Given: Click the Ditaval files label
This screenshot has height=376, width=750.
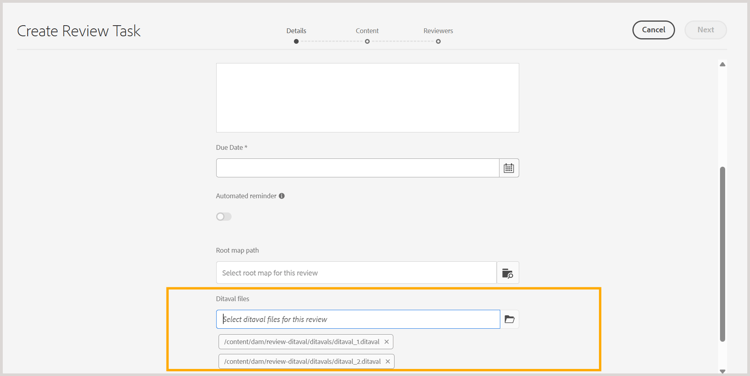Looking at the screenshot, I should pos(232,299).
